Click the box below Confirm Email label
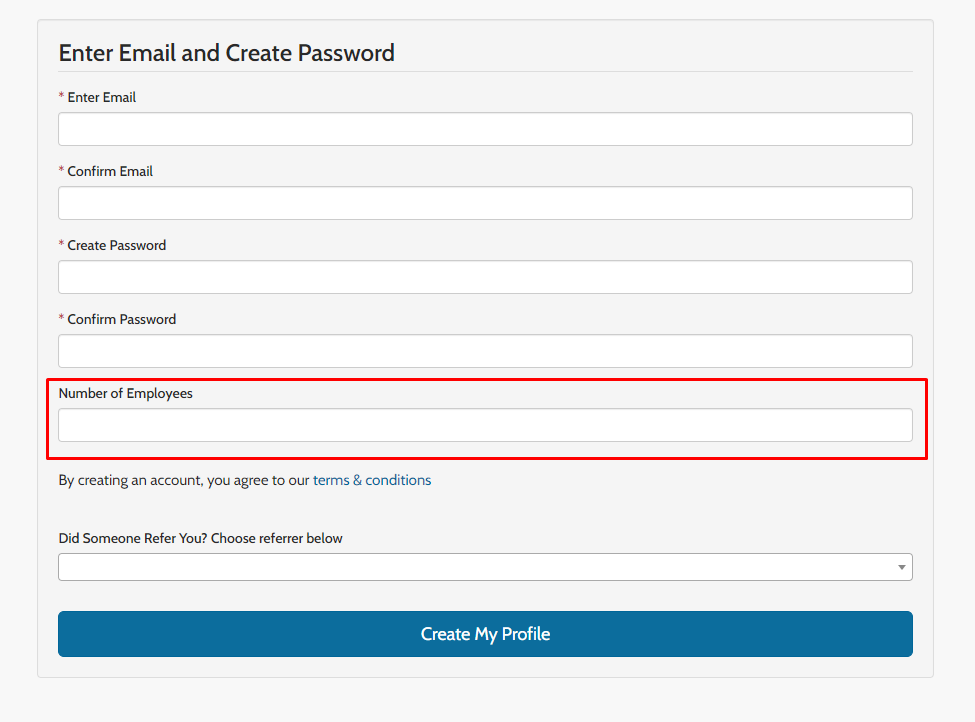The height and width of the screenshot is (722, 975). click(x=485, y=202)
